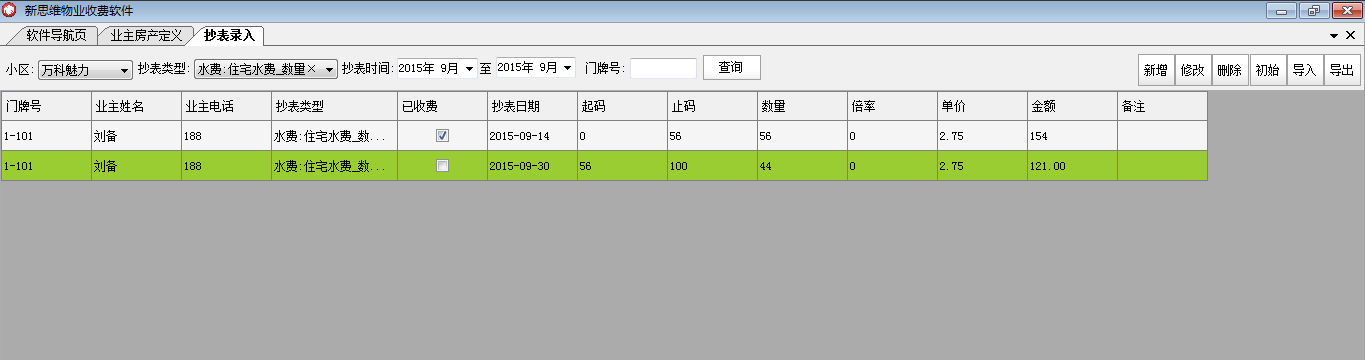The height and width of the screenshot is (360, 1365).
Task: Click the 初始 button
Action: point(1267,70)
